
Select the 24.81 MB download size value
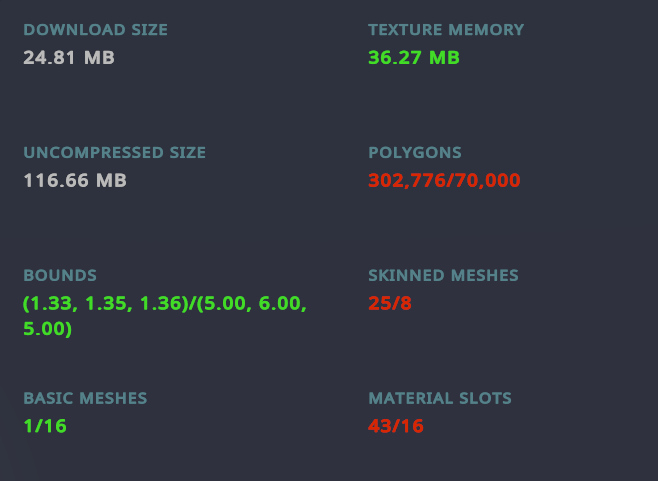click(69, 58)
